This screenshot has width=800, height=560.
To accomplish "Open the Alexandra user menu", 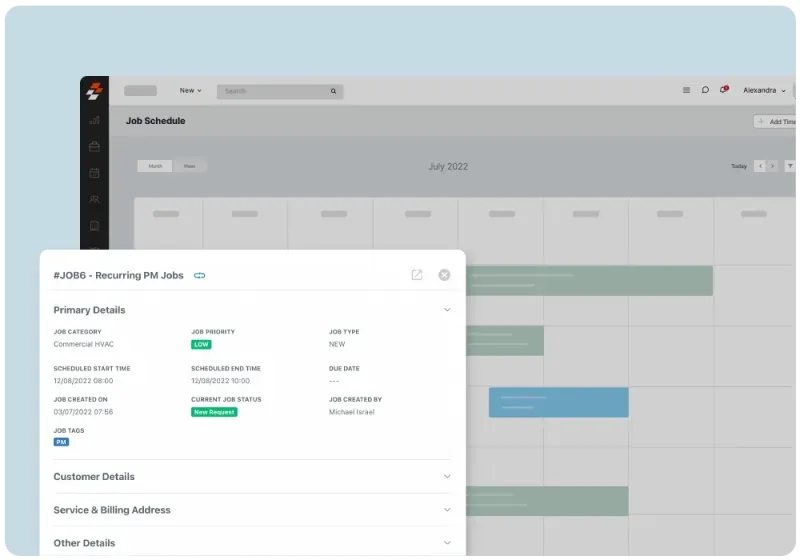I will pos(764,90).
